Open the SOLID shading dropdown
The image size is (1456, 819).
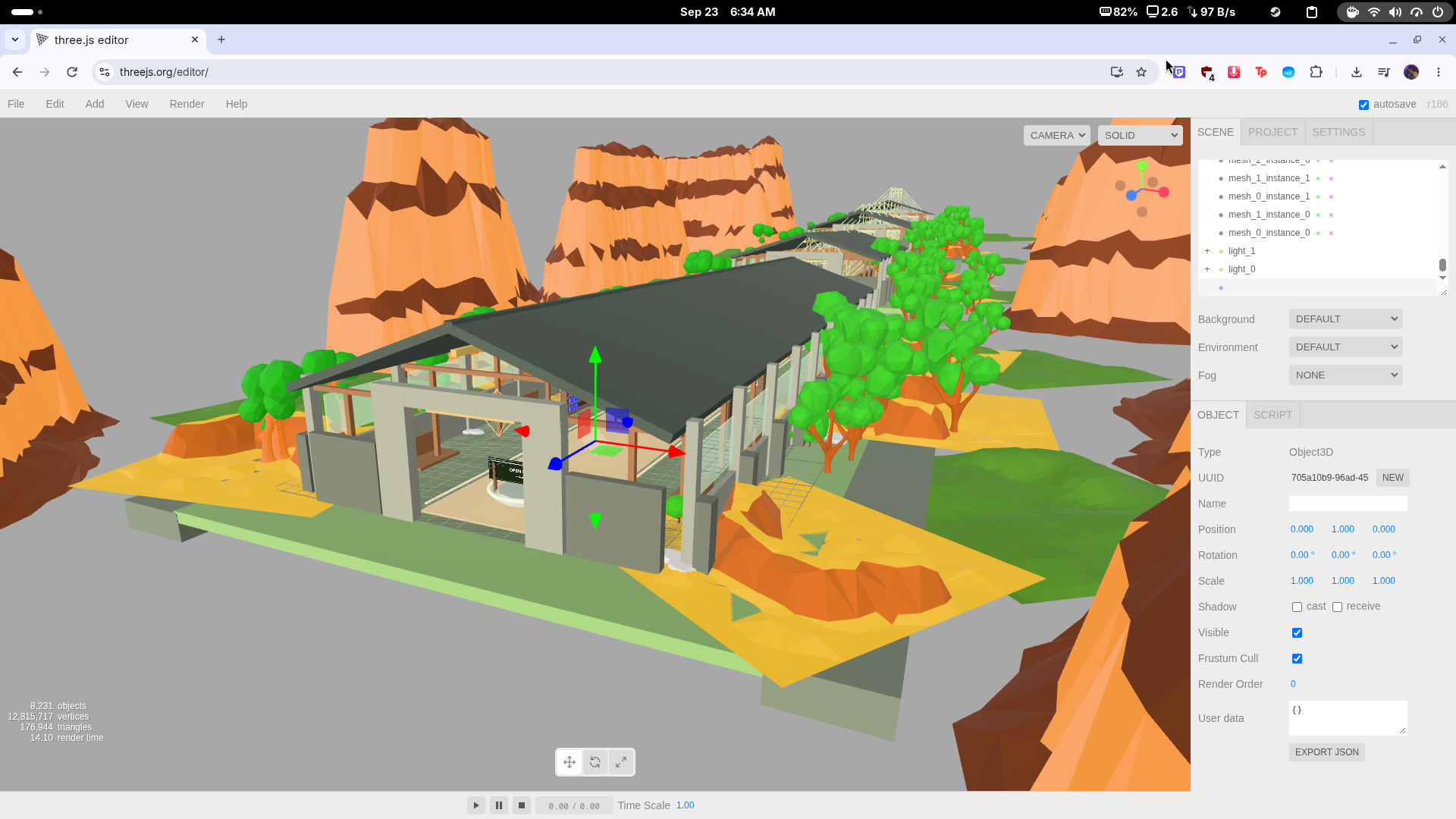coord(1141,135)
